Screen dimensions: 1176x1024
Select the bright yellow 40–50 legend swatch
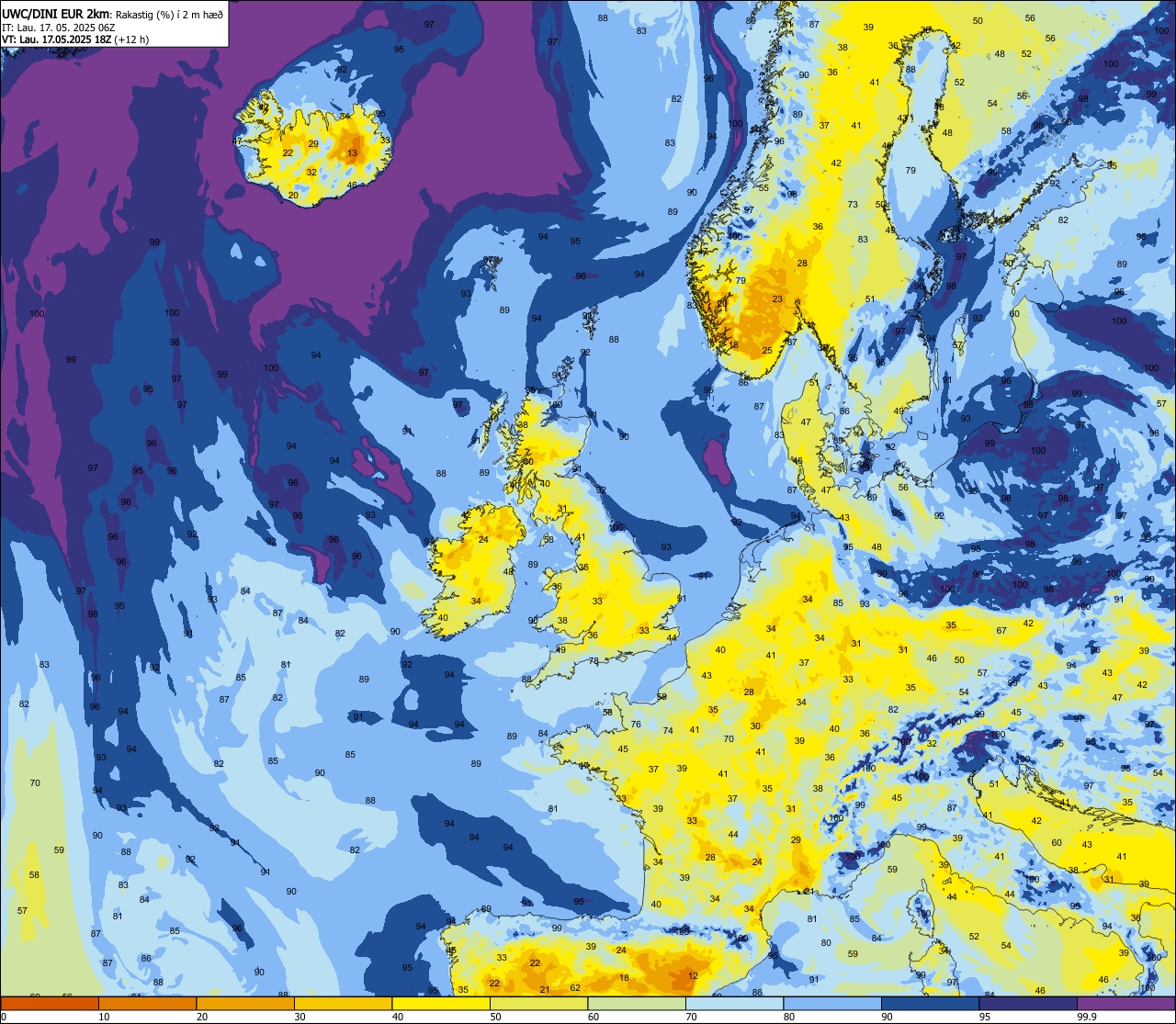pos(441,1004)
